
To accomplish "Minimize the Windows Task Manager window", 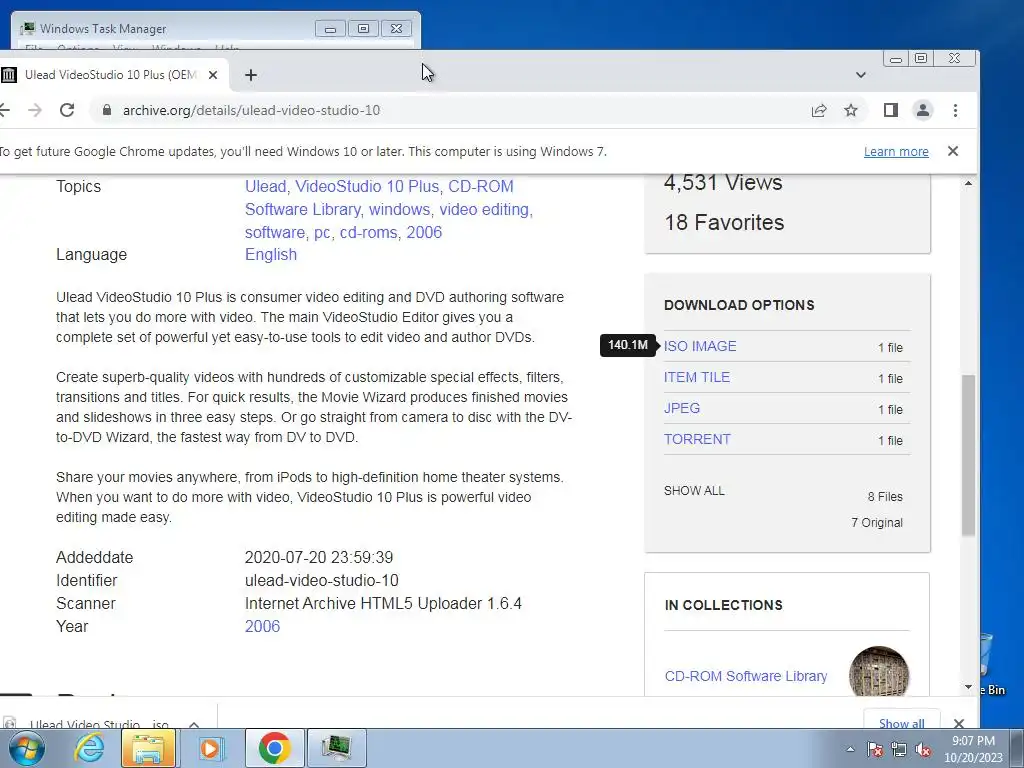I will [330, 29].
